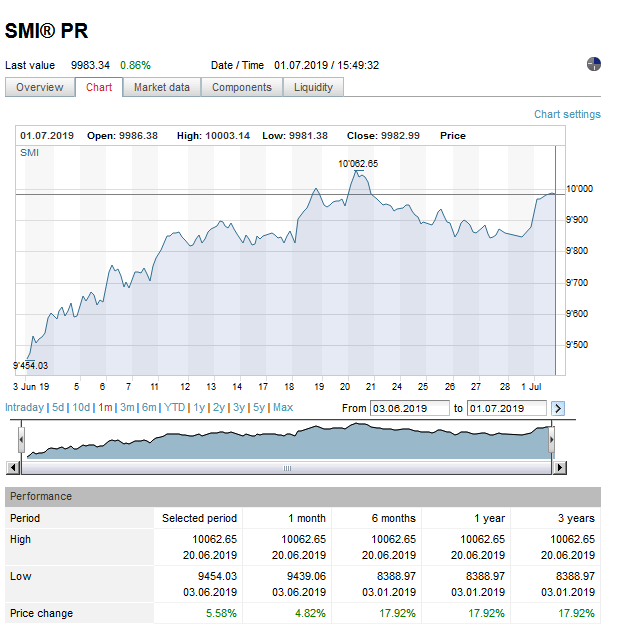Click the Price change row label
Image resolution: width=621 pixels, height=633 pixels.
41,614
